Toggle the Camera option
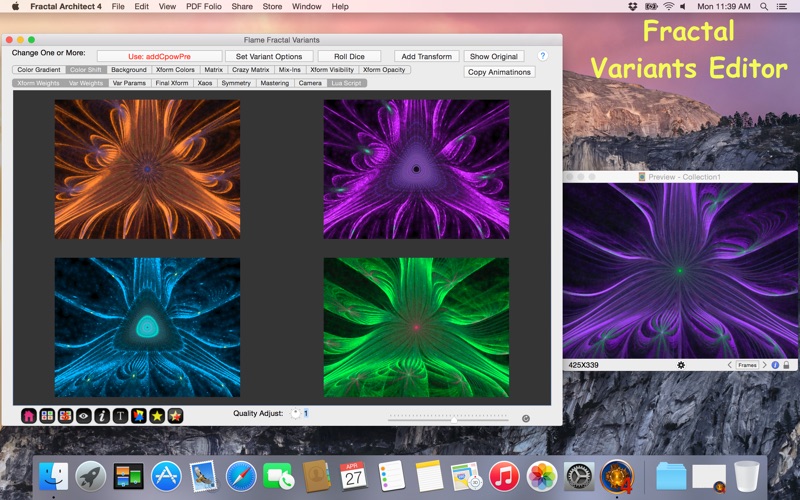 310,83
